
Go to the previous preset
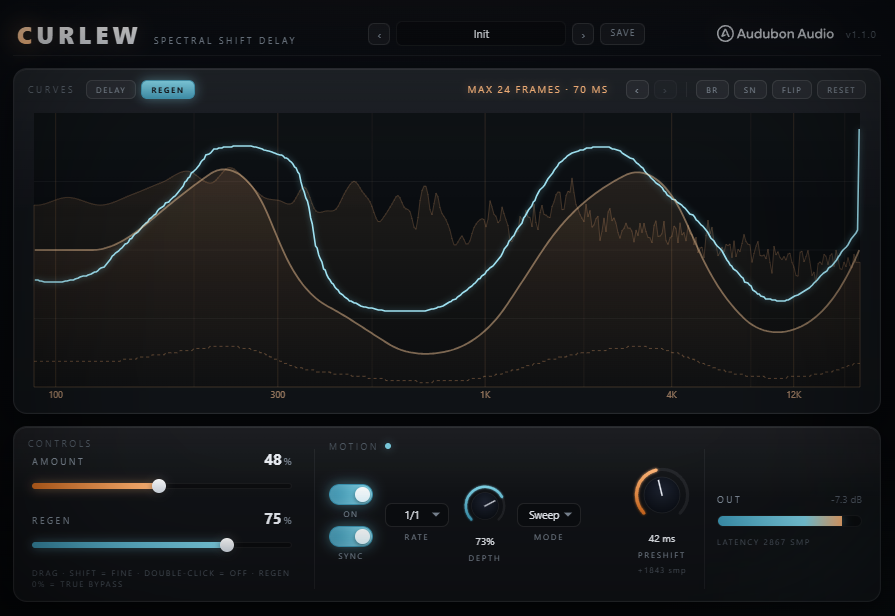point(379,34)
